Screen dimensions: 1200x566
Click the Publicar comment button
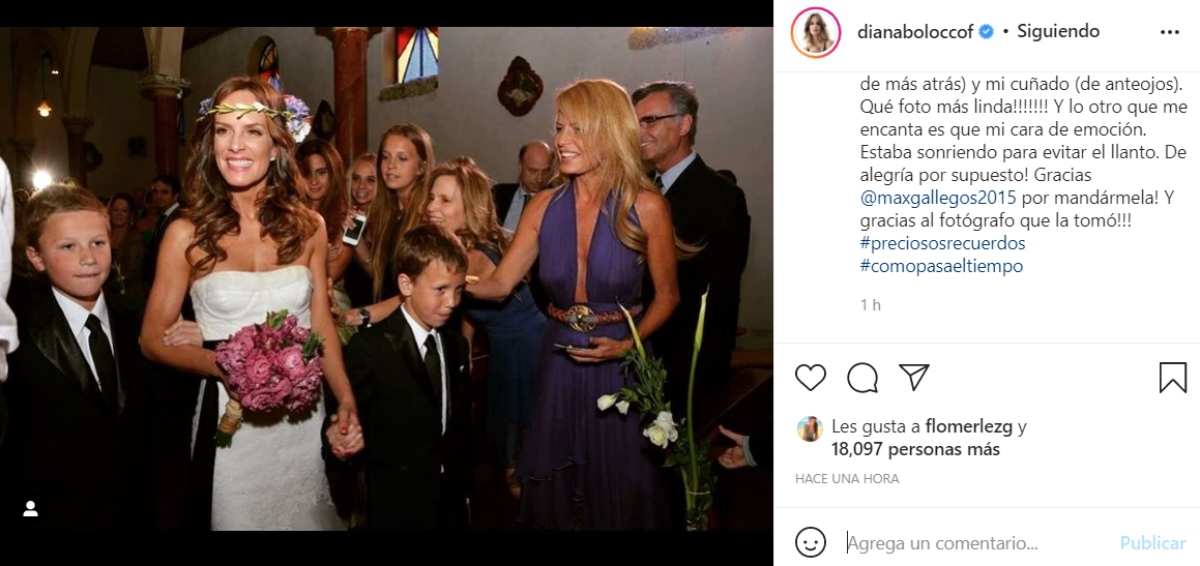[1152, 543]
